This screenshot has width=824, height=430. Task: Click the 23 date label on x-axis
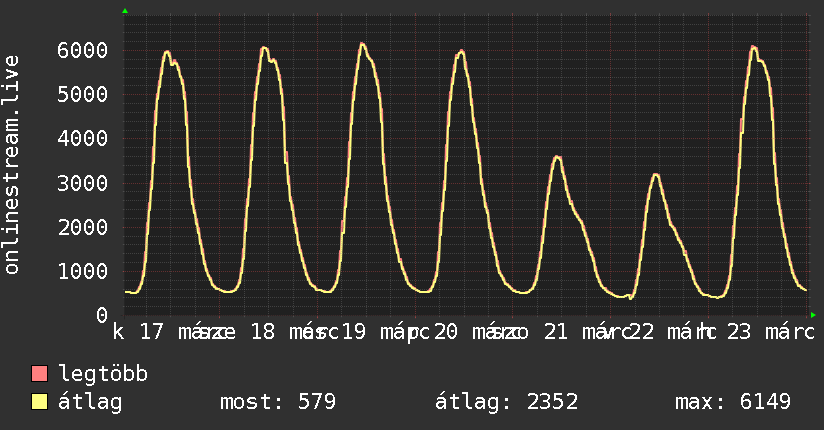739,332
